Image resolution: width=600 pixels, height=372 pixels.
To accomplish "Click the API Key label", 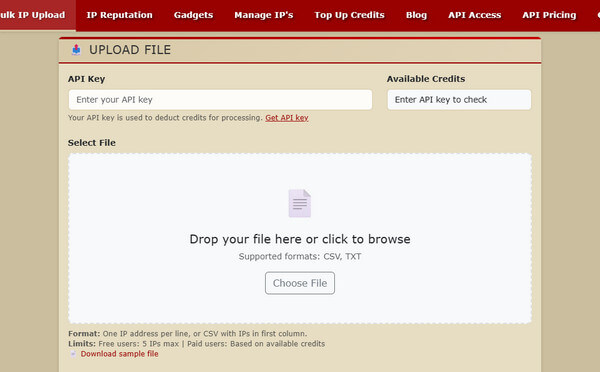I will pyautogui.click(x=86, y=79).
